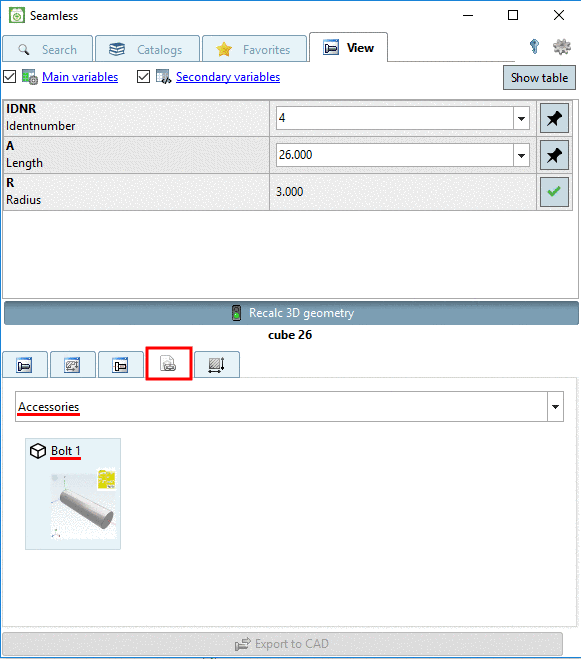581x659 pixels.
Task: Open the accessories document tab icon
Action: click(169, 364)
